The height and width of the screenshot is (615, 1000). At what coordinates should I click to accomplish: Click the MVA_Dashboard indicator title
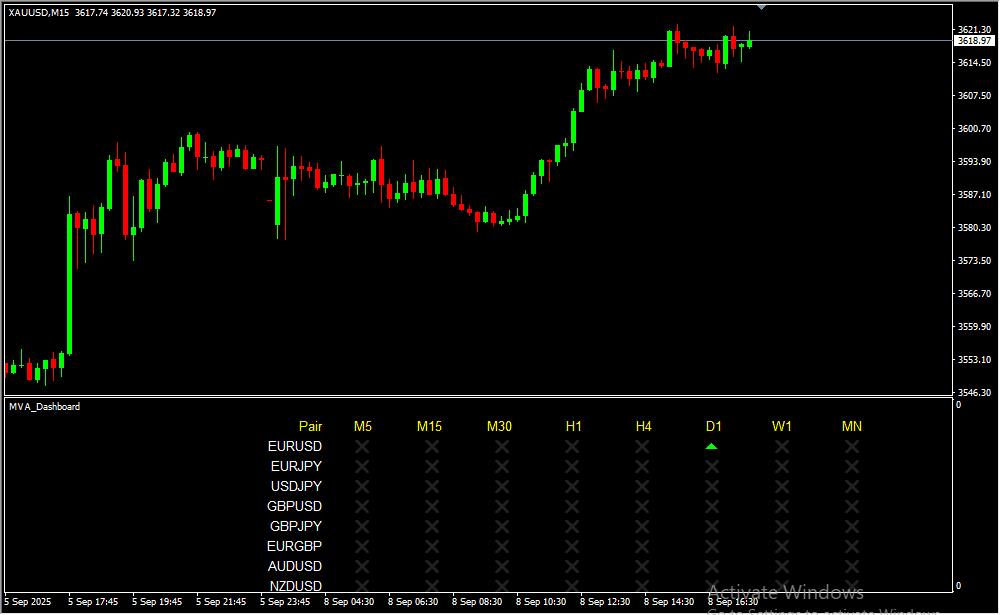click(44, 407)
